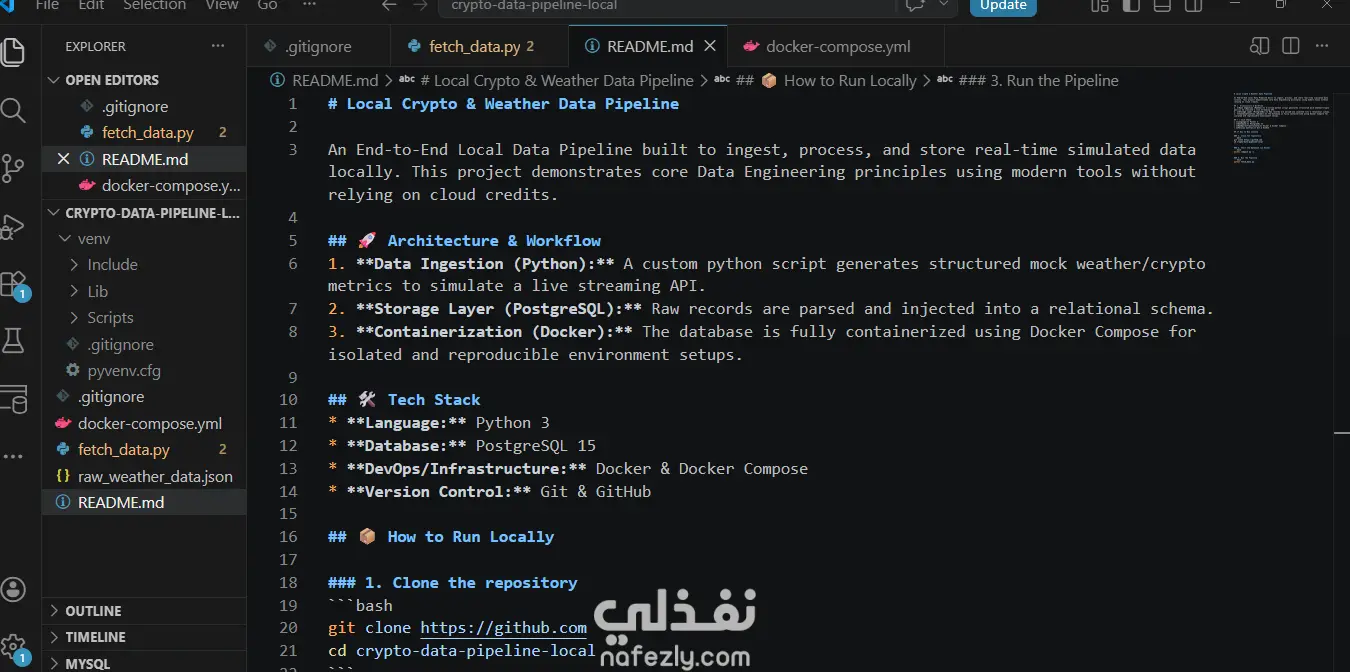Open the Selection menu
The image size is (1350, 672).
tap(154, 5)
